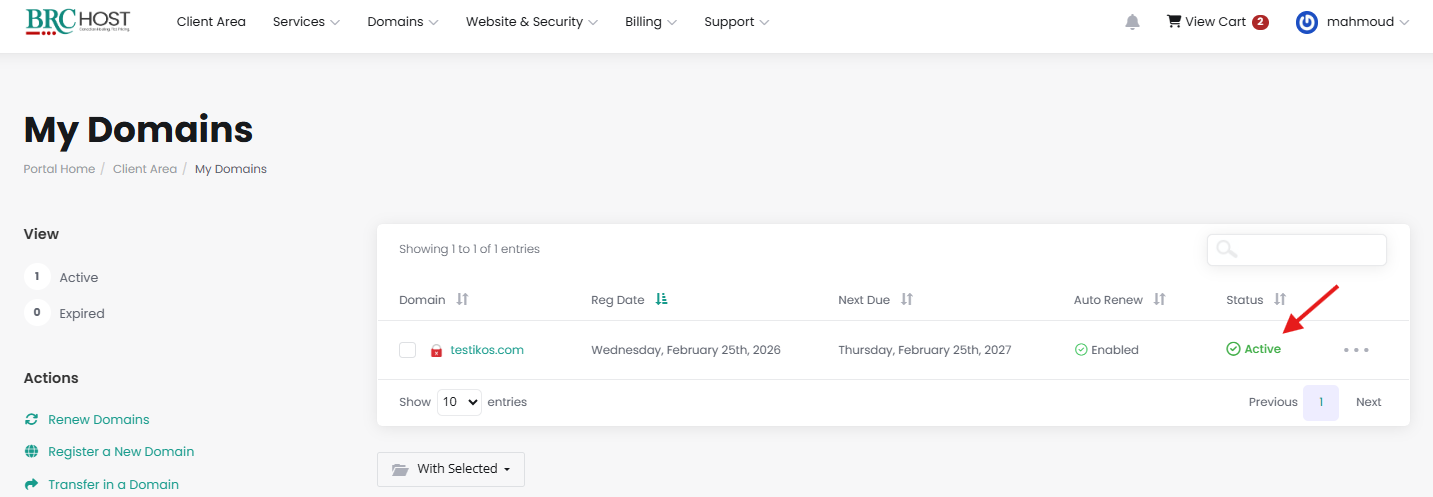
Task: Open the three-dots menu for testikos.com
Action: tap(1356, 350)
